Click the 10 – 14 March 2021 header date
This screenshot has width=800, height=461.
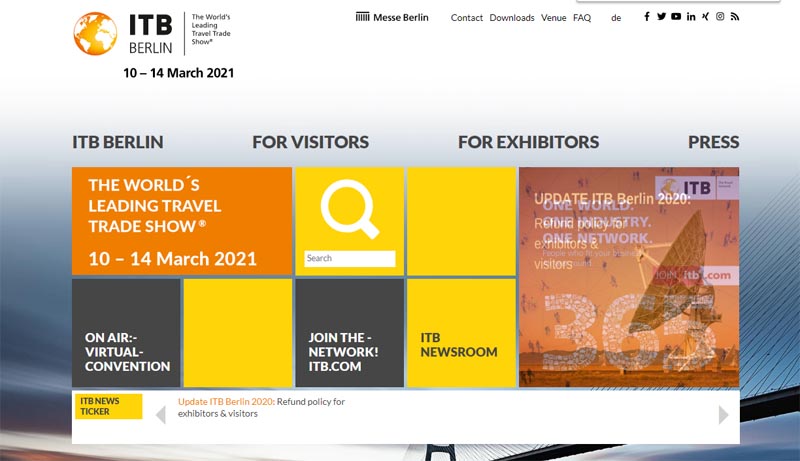click(179, 73)
